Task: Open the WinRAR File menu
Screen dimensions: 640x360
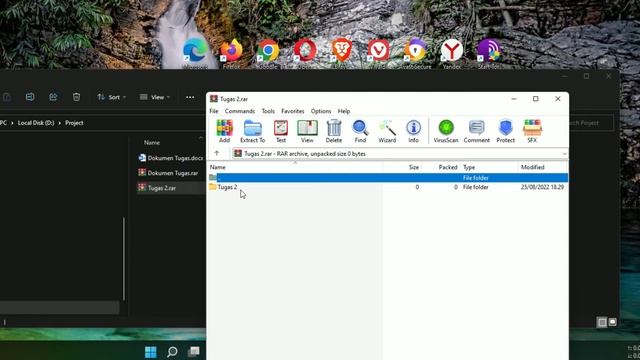Action: pos(214,111)
